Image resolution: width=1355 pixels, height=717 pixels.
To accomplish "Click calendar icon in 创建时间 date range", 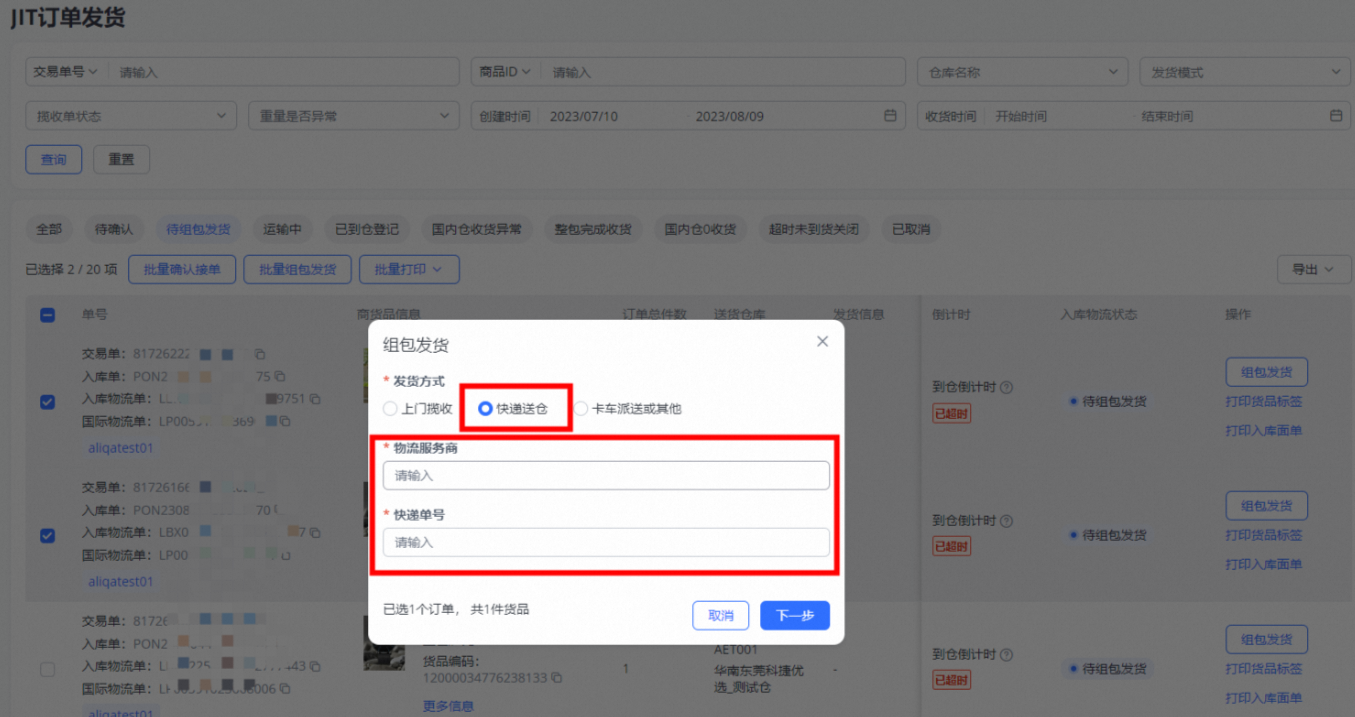I will point(890,116).
